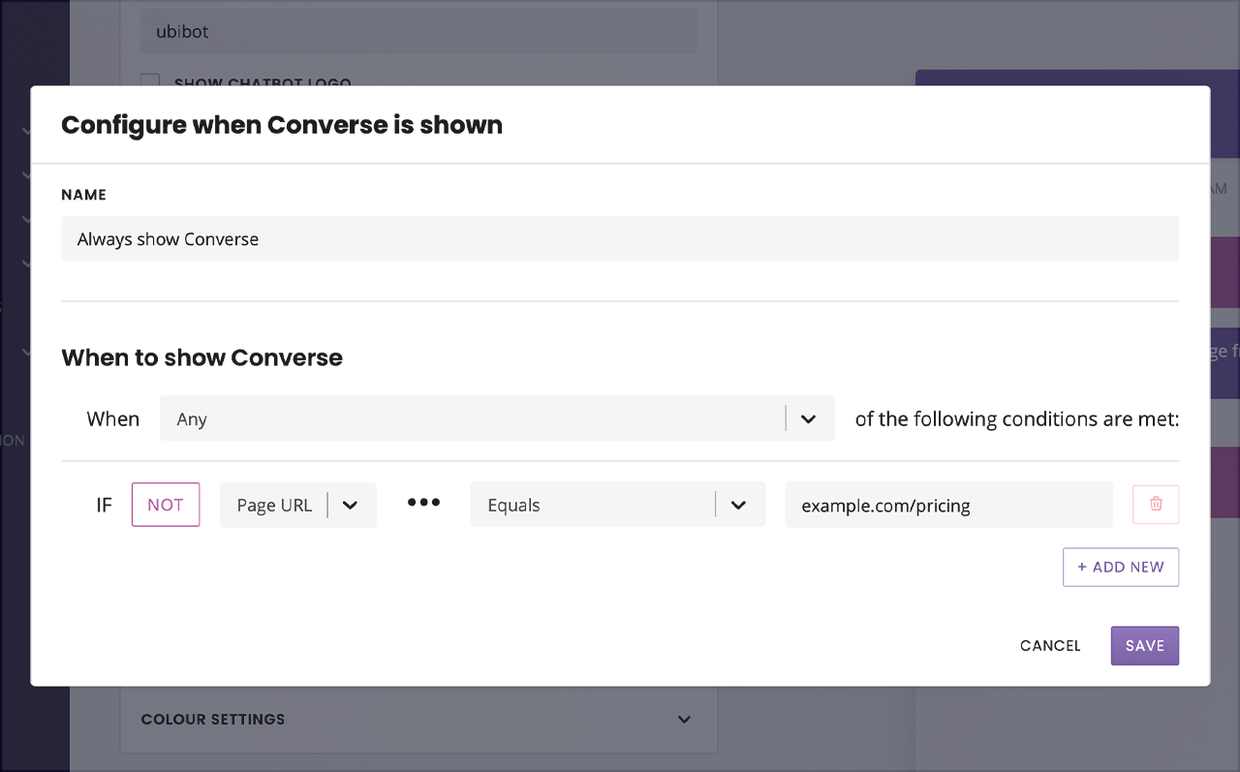
Task: Expand the Colour Settings section behind the dialog
Action: (418, 719)
